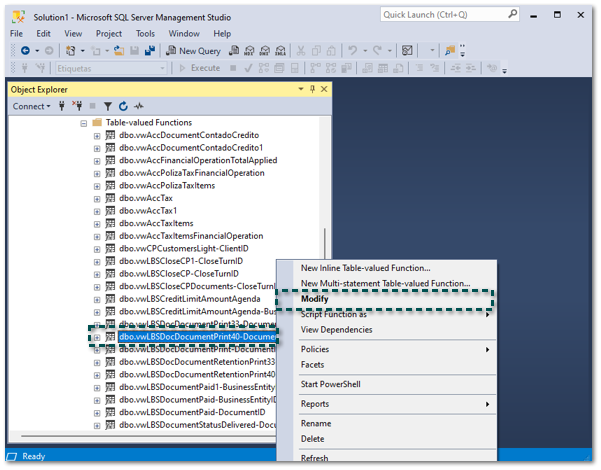Open the View menu

coord(73,34)
